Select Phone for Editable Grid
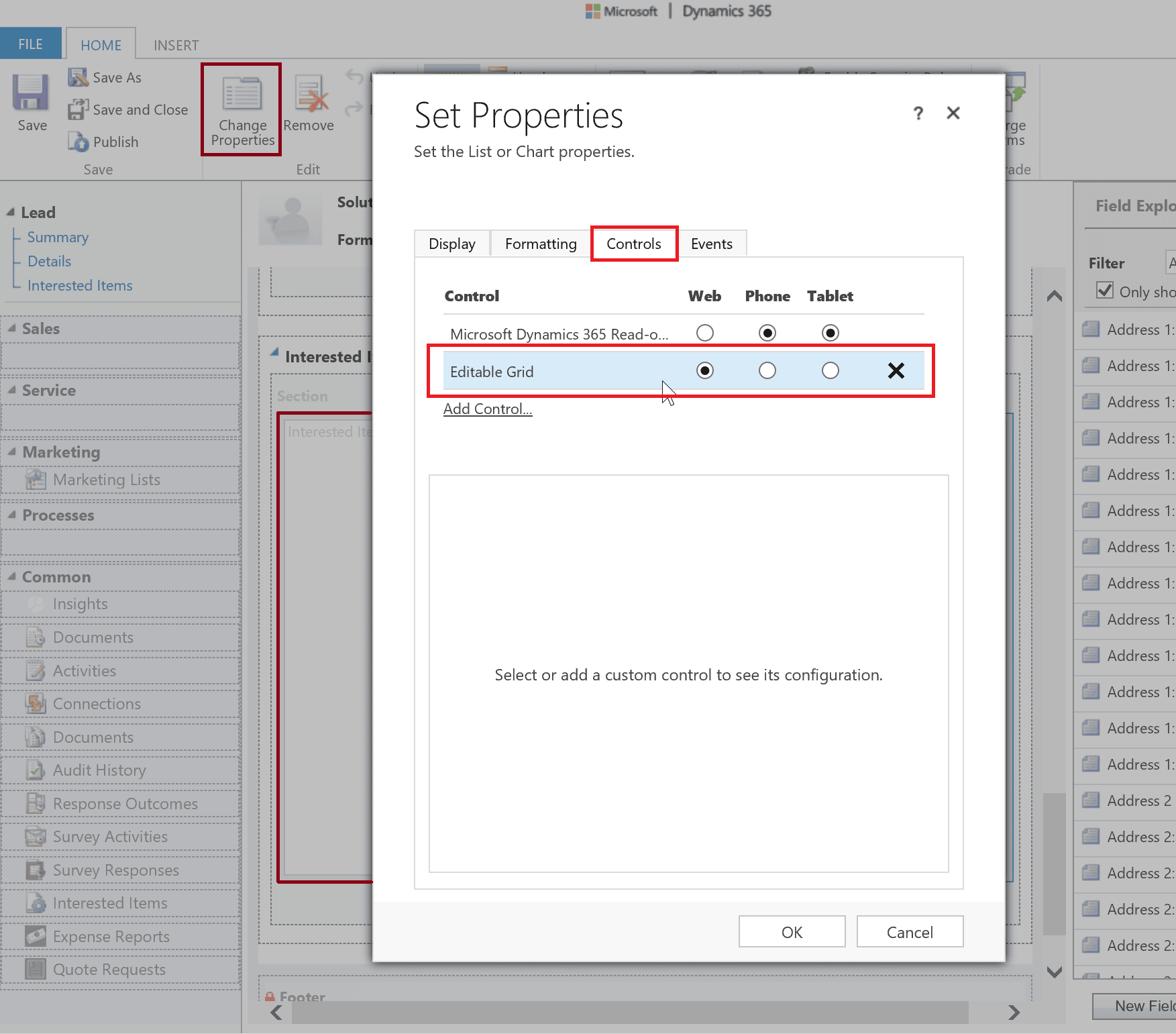The width and height of the screenshot is (1176, 1034). pyautogui.click(x=767, y=370)
